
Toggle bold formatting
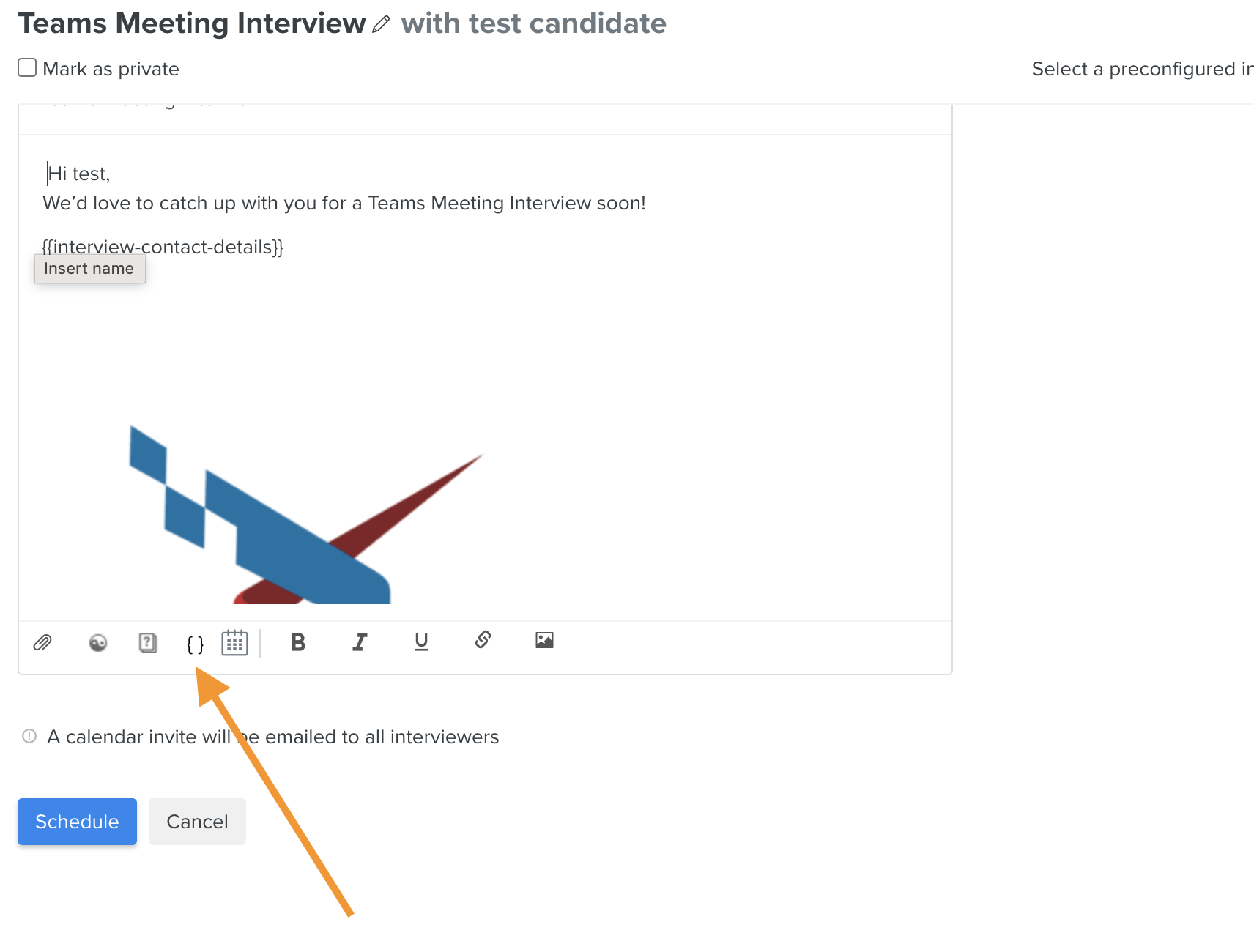(x=298, y=642)
